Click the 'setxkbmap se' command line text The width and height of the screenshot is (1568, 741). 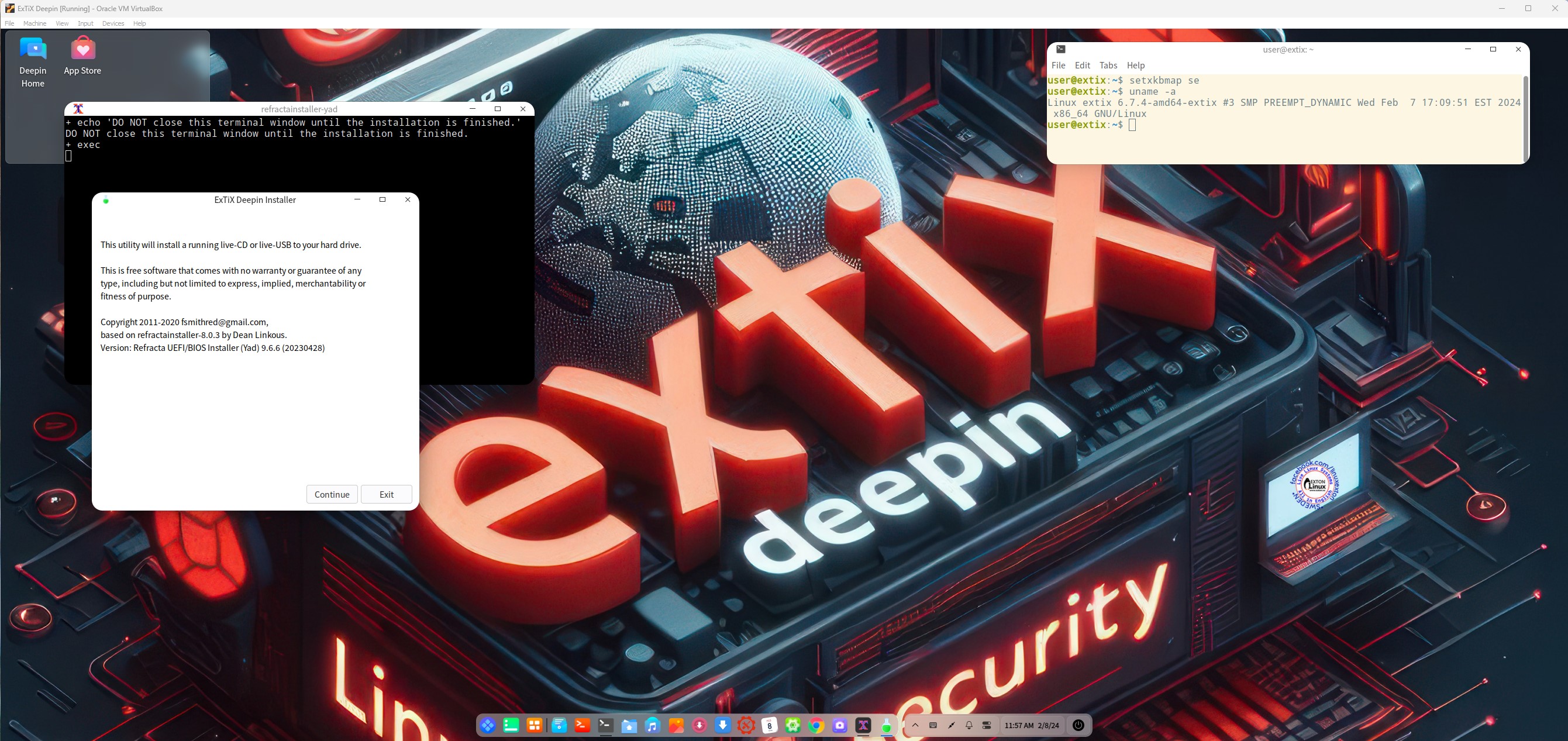1164,80
